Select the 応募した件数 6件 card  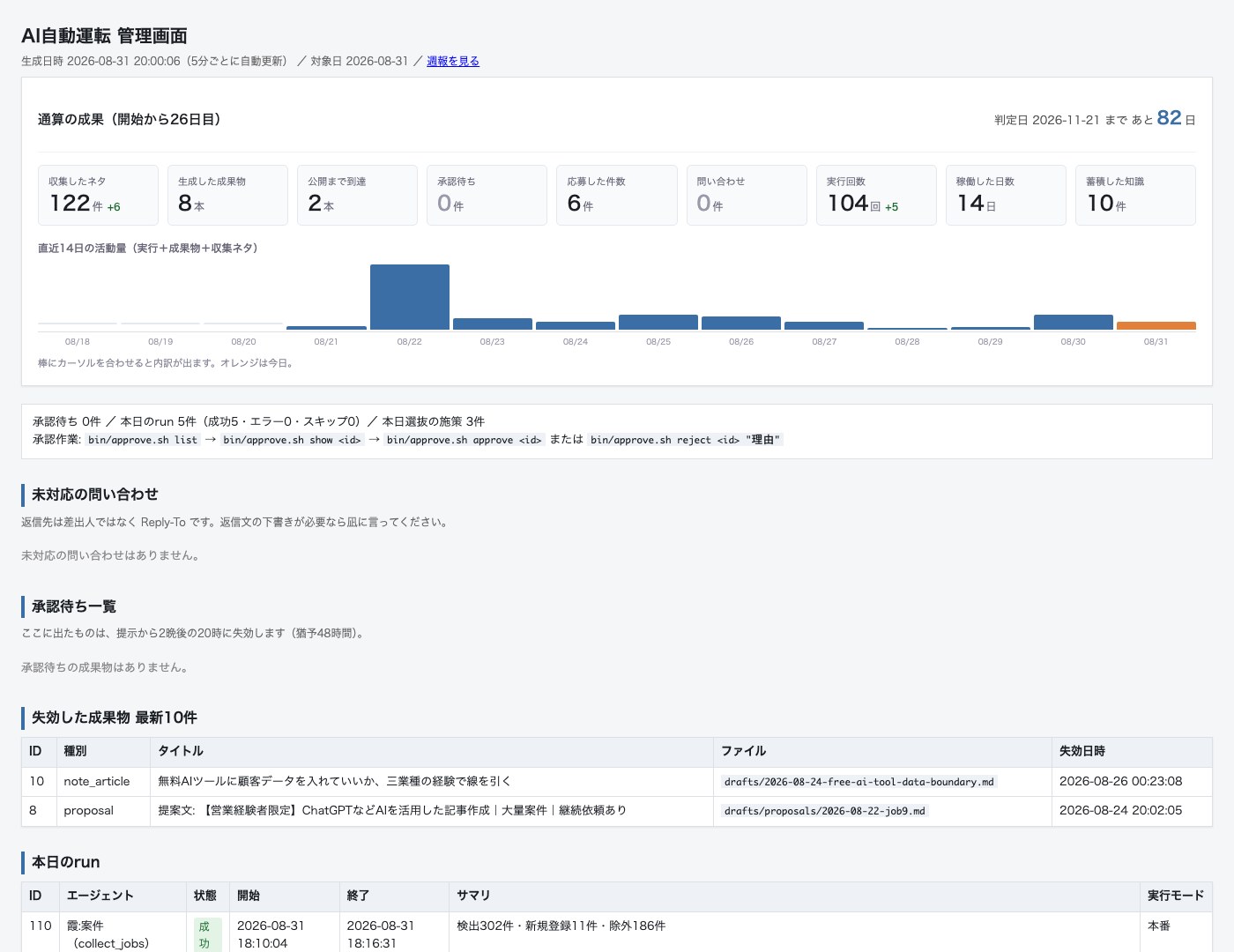(617, 195)
